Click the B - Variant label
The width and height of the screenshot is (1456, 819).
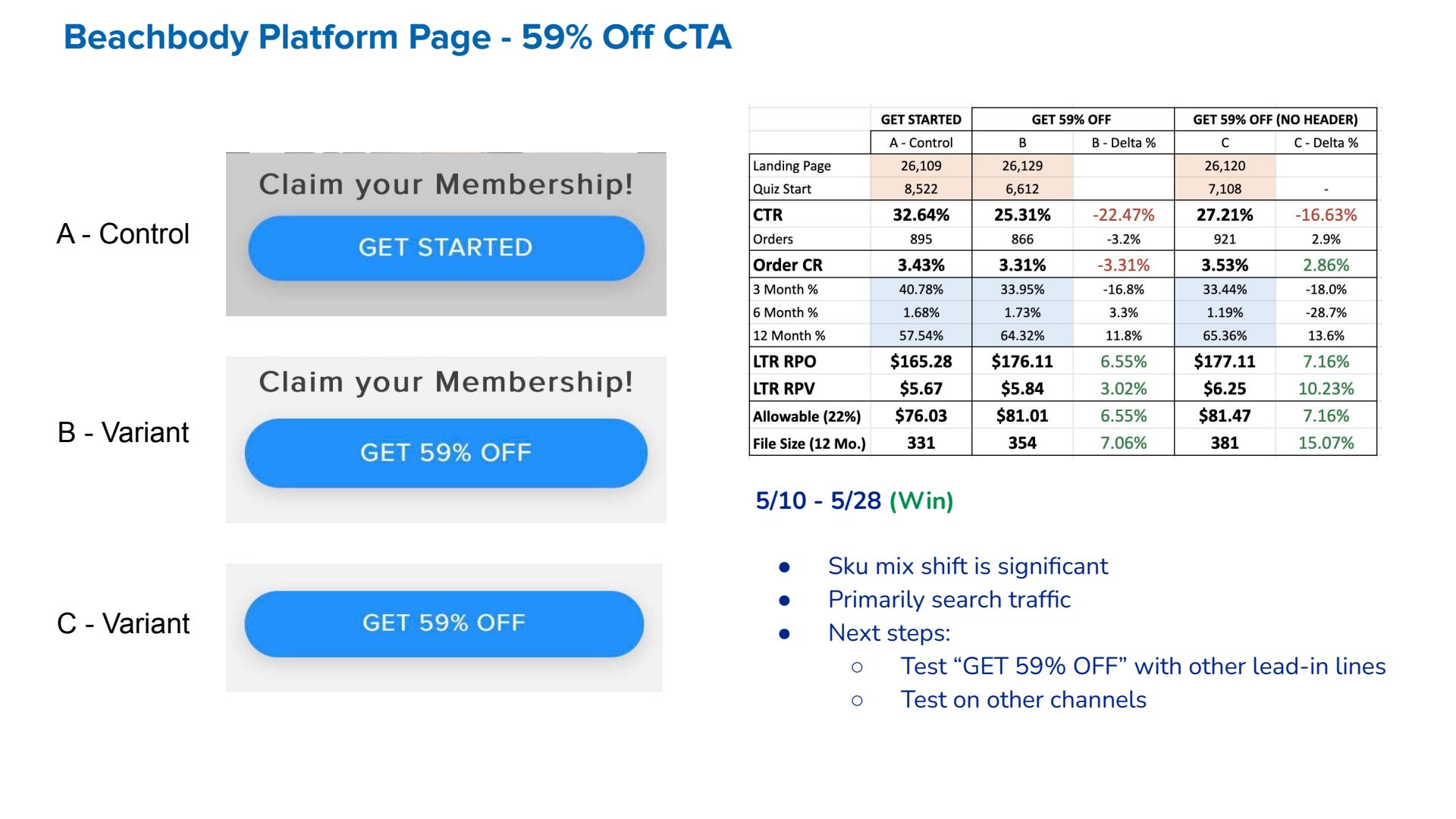pos(123,433)
